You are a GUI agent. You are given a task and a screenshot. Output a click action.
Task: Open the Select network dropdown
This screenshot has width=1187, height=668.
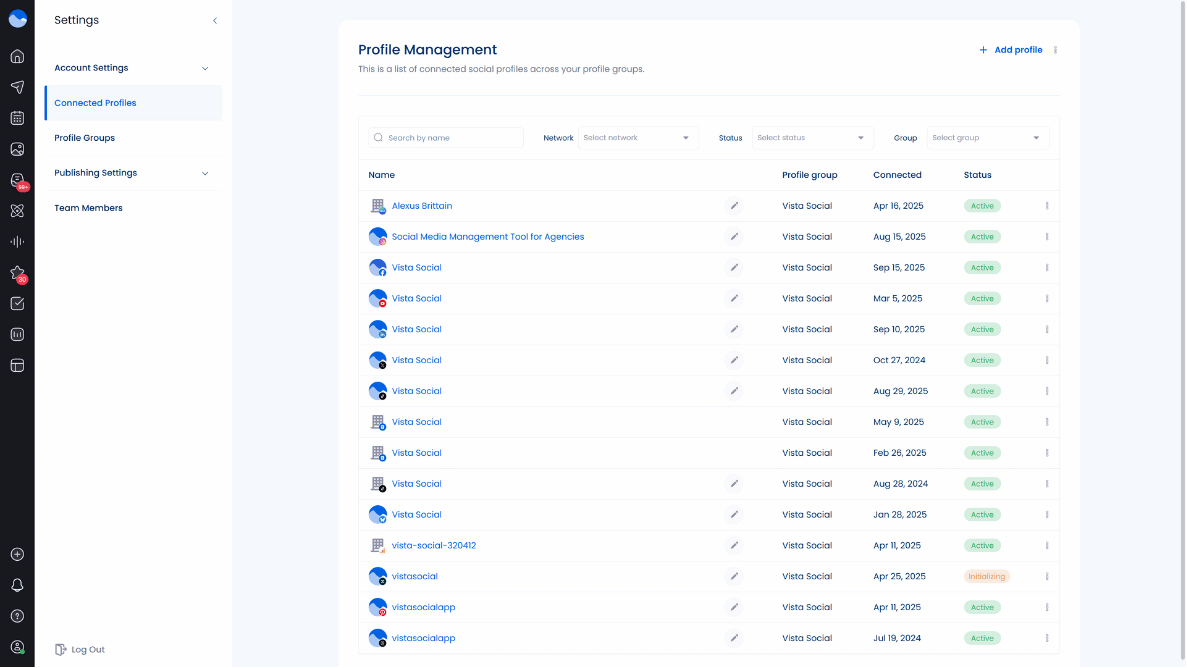(638, 137)
